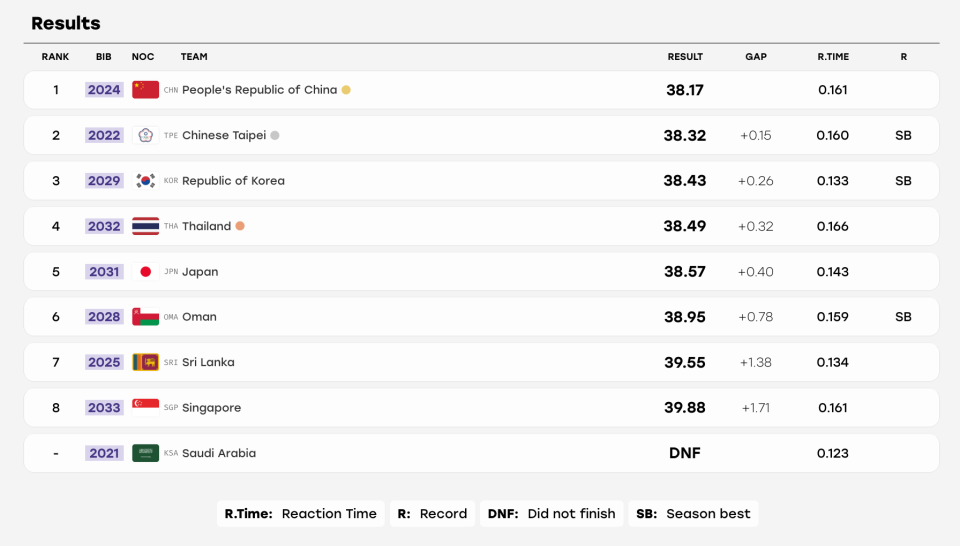Click result time 38.43
Screen dimensions: 960x546
click(x=685, y=181)
